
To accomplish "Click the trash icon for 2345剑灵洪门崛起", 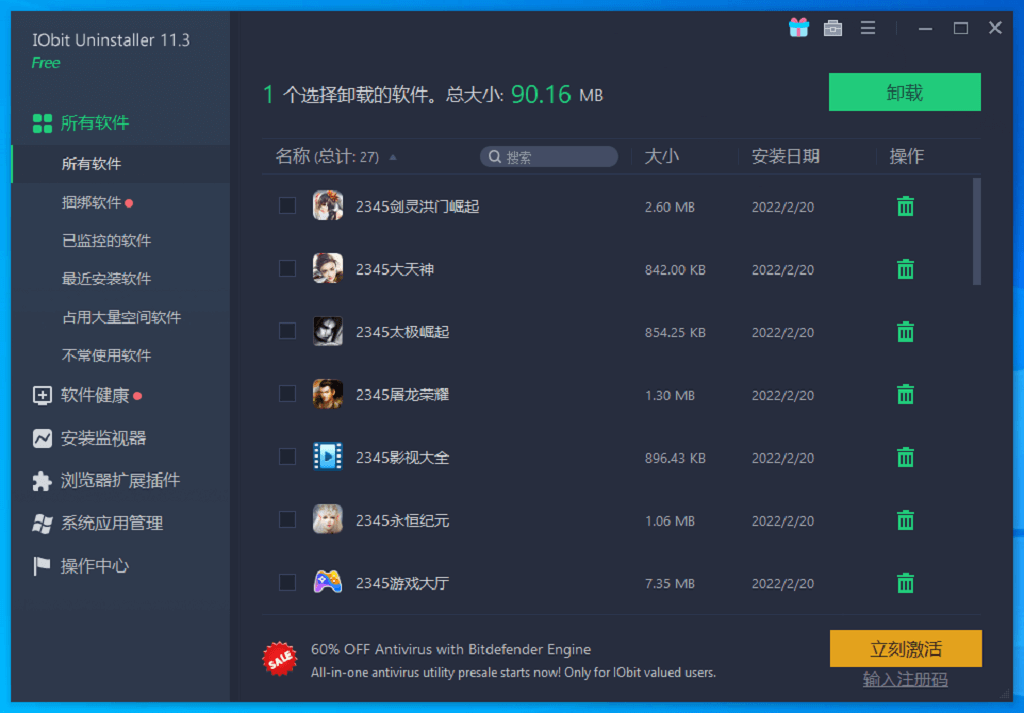I will point(905,206).
